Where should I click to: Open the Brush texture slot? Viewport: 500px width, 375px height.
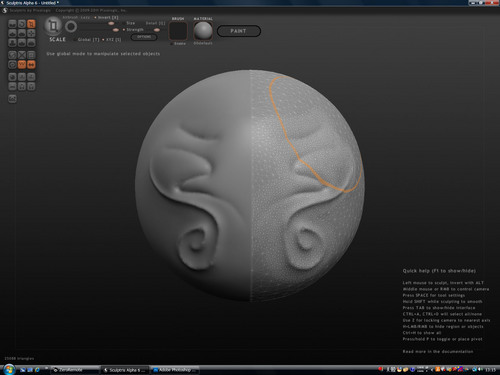pos(178,31)
